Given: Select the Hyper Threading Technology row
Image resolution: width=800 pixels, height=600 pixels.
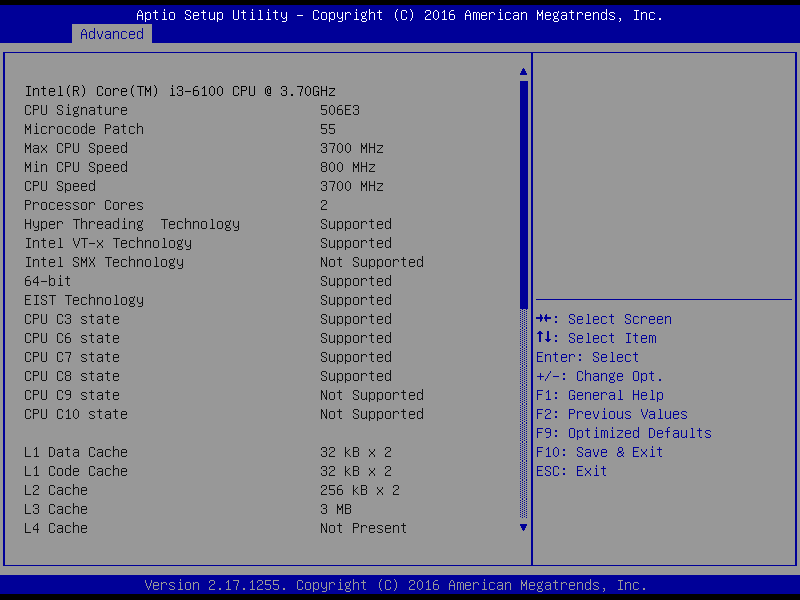Looking at the screenshot, I should click(132, 224).
